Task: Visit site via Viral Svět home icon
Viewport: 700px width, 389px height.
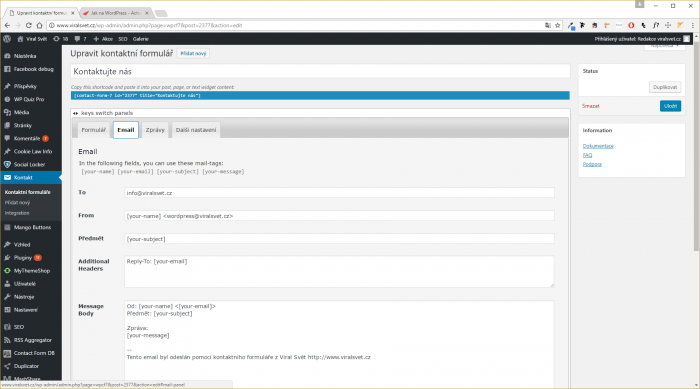Action: pyautogui.click(x=32, y=39)
